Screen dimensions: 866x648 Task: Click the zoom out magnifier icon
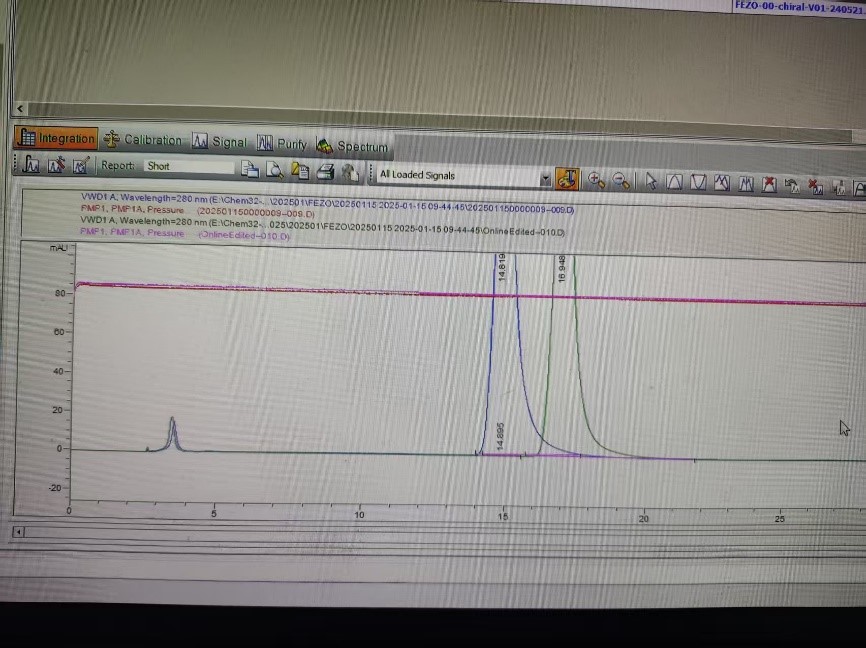coord(621,181)
